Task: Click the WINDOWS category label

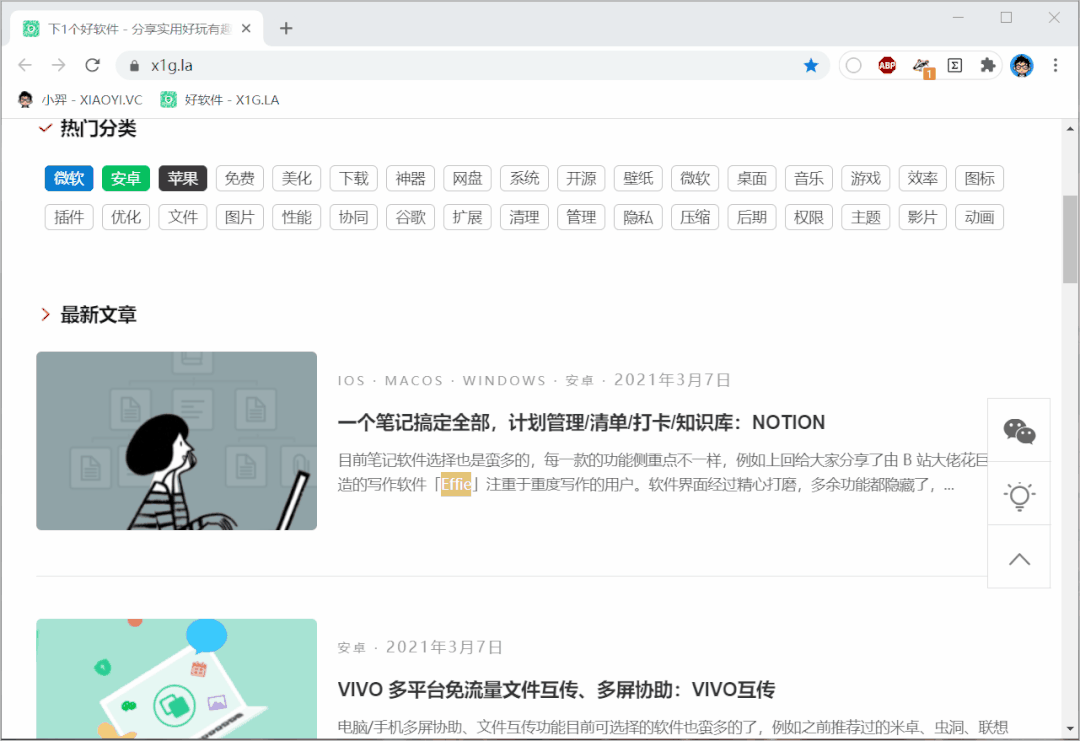Action: coord(504,381)
